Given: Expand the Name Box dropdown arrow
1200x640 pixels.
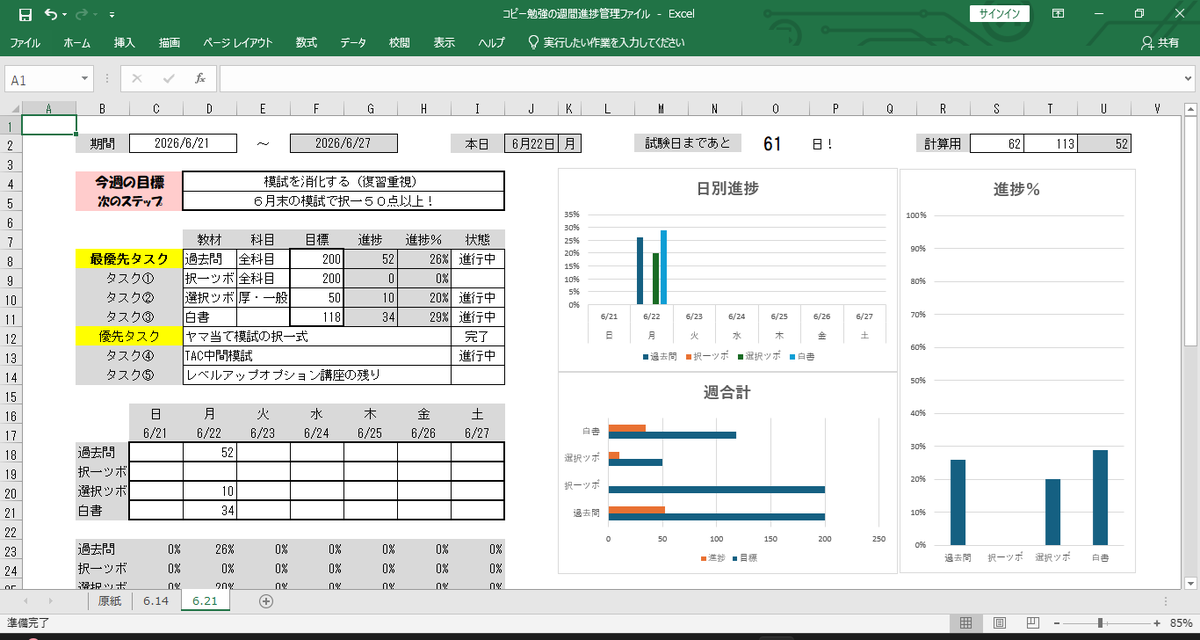Looking at the screenshot, I should click(85, 79).
